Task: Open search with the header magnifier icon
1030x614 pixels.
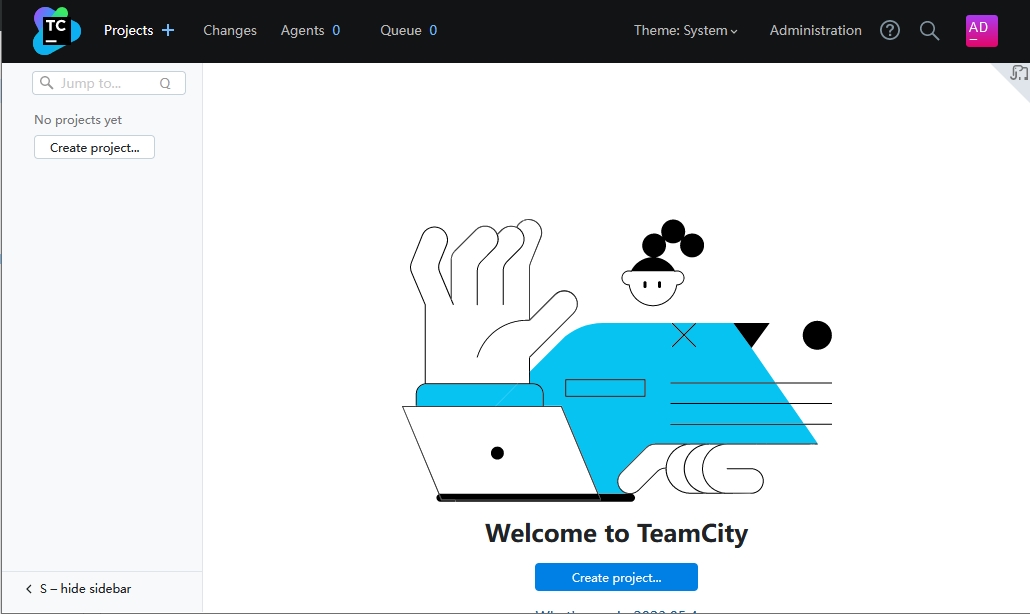Action: tap(929, 30)
